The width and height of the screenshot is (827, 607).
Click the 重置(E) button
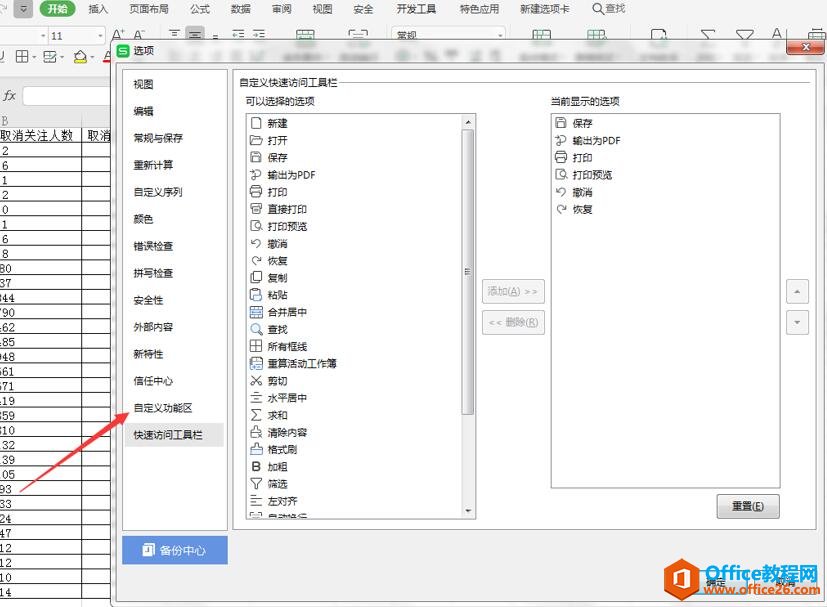748,506
